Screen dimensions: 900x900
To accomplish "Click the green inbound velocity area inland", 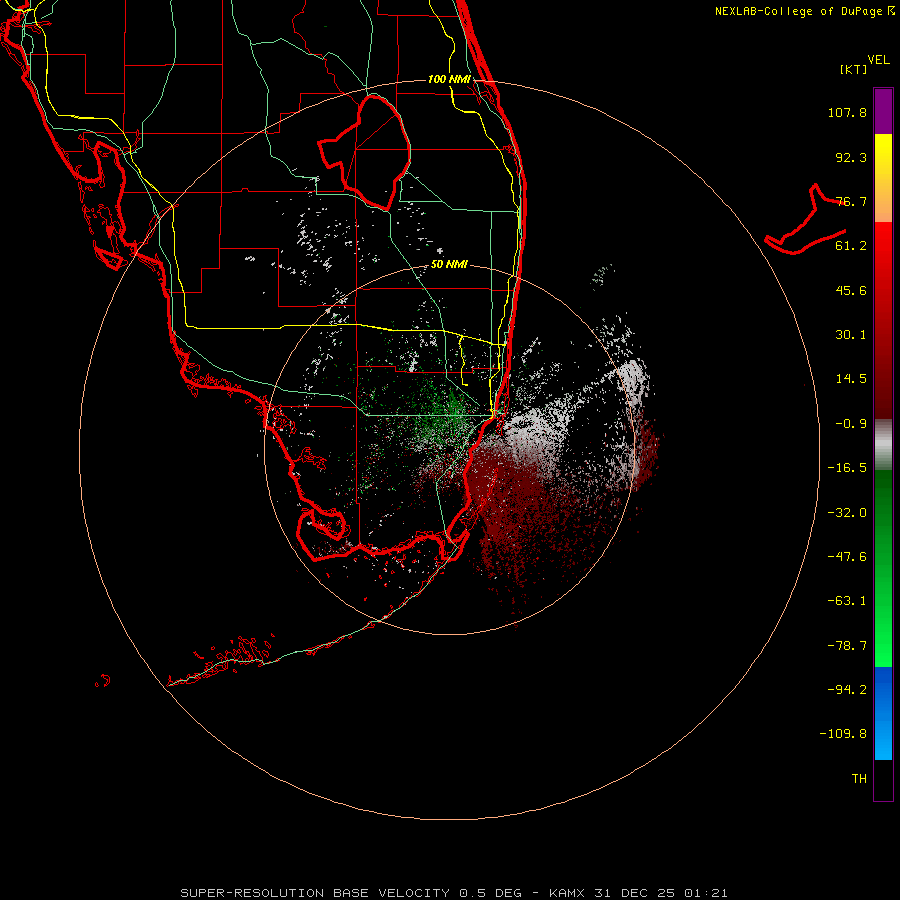I will pyautogui.click(x=445, y=413).
